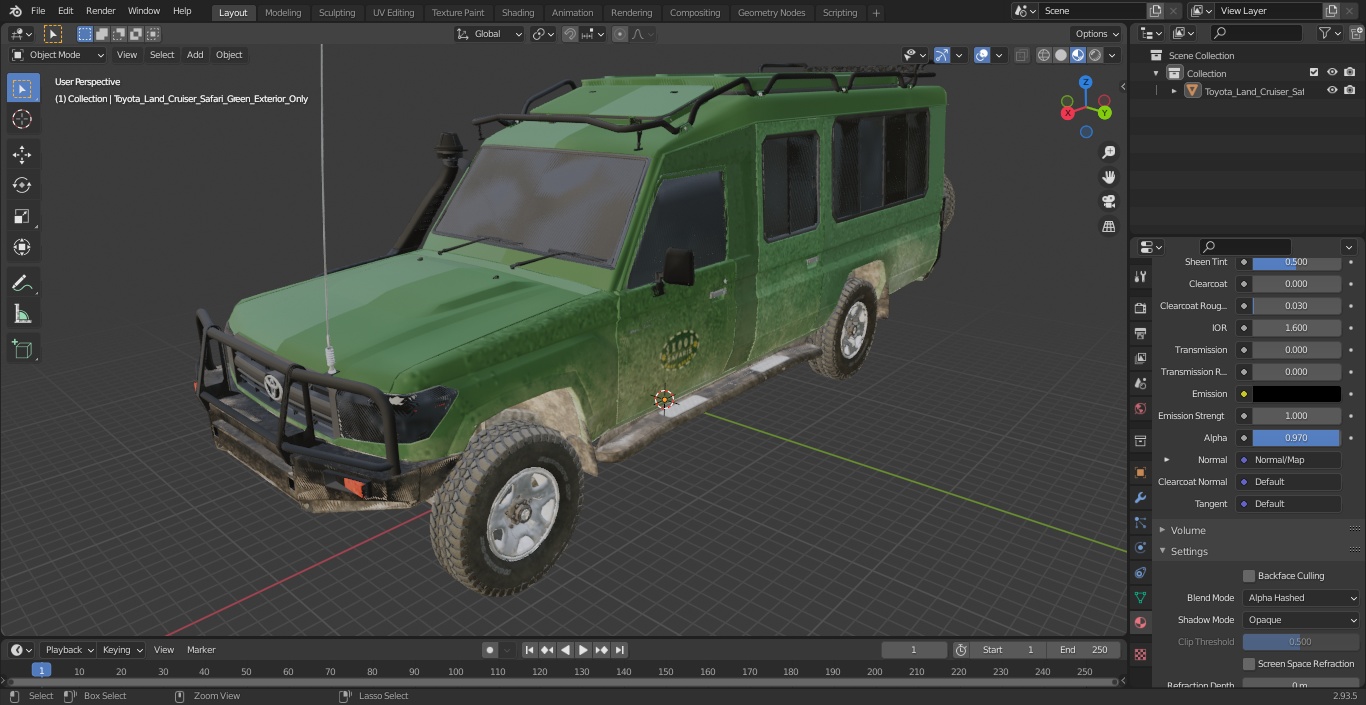Switch perspective/orthographic grid icon
1366x705 pixels.
point(1108,227)
